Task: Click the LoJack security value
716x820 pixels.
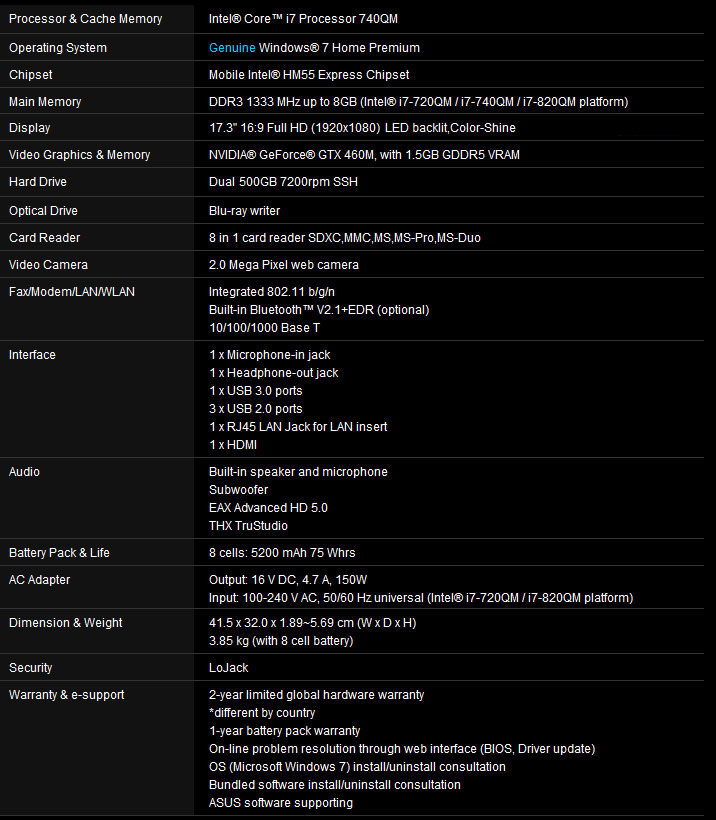Action: (228, 668)
